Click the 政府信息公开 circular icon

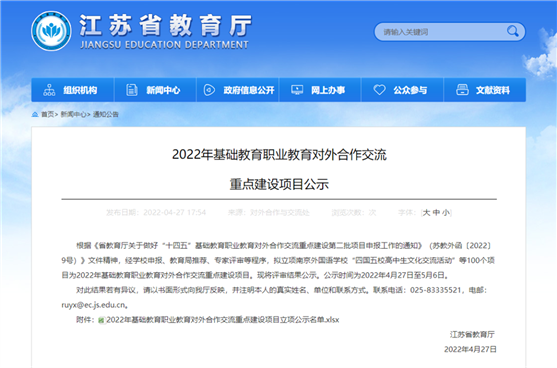coord(209,90)
